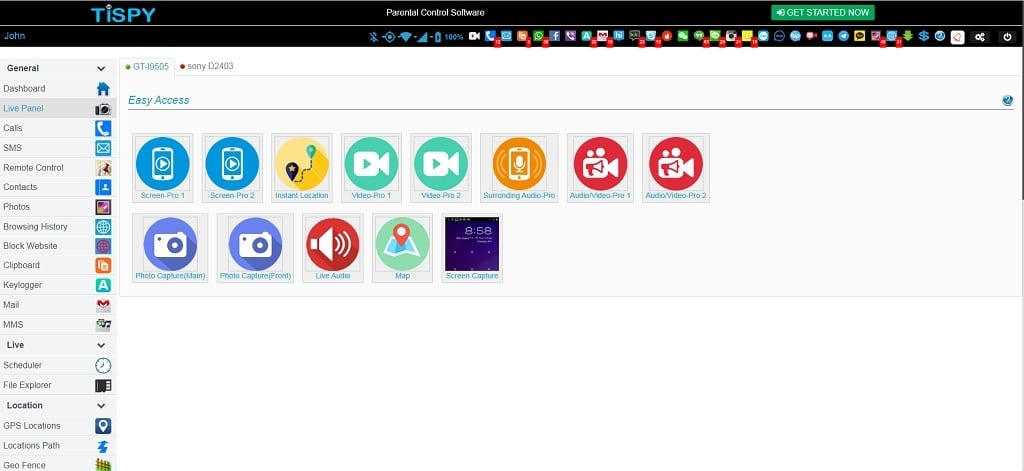Start Video-Pro 1 streaming
This screenshot has height=471, width=1024.
(371, 168)
